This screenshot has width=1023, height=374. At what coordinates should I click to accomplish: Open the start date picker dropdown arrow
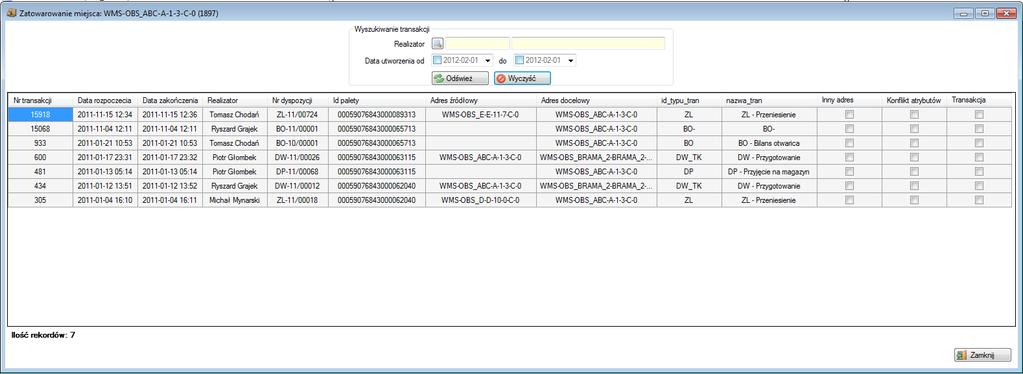coord(488,61)
